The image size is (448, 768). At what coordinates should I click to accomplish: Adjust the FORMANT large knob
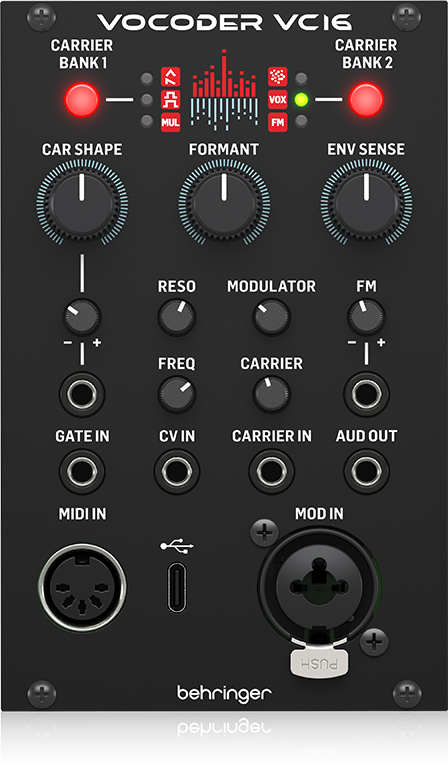tap(224, 202)
